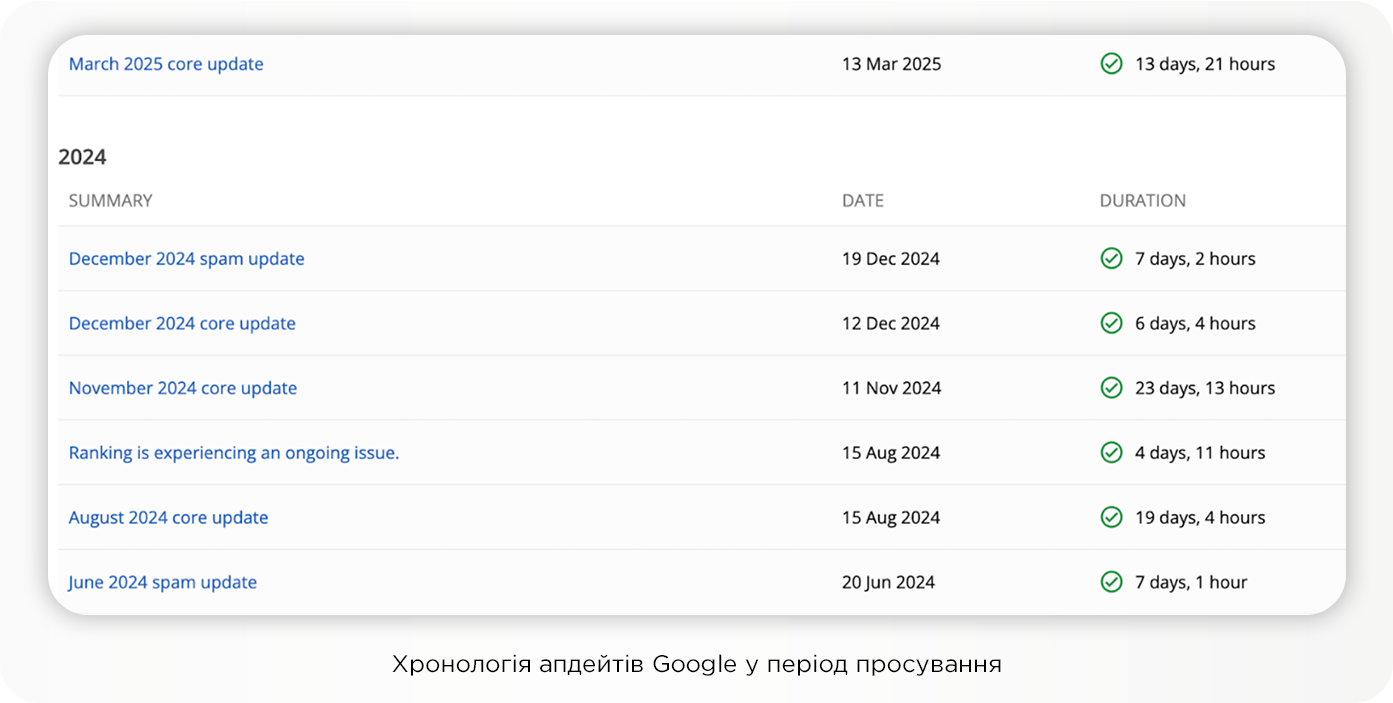The image size is (1393, 703).
Task: Open the 'Ranking is experiencing an ongoing issue' link
Action: click(x=233, y=453)
